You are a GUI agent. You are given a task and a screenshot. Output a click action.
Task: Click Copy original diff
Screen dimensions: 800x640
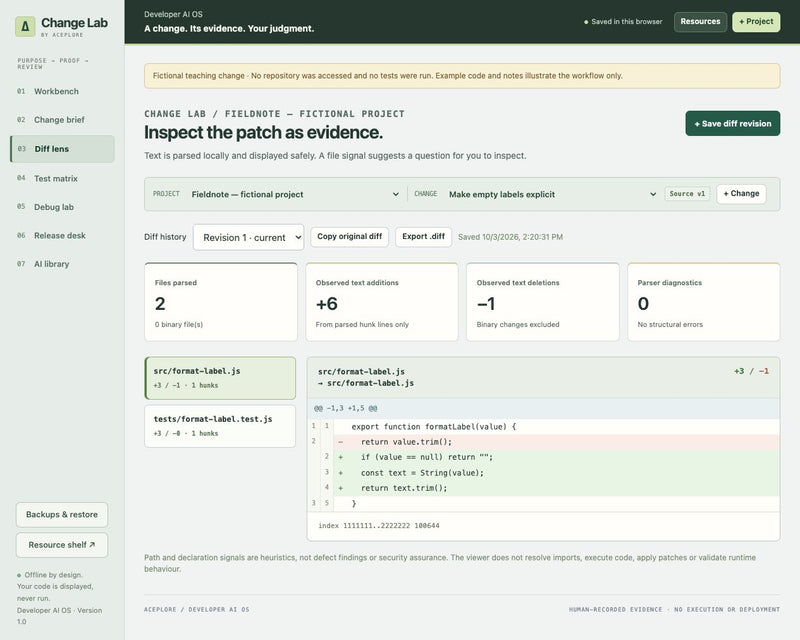point(349,237)
